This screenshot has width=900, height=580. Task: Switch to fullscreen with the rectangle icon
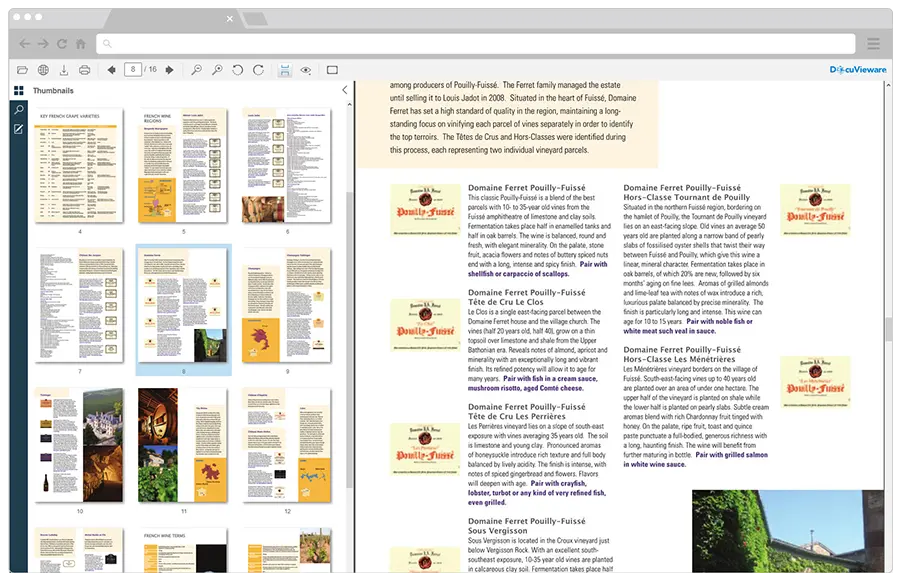point(332,70)
